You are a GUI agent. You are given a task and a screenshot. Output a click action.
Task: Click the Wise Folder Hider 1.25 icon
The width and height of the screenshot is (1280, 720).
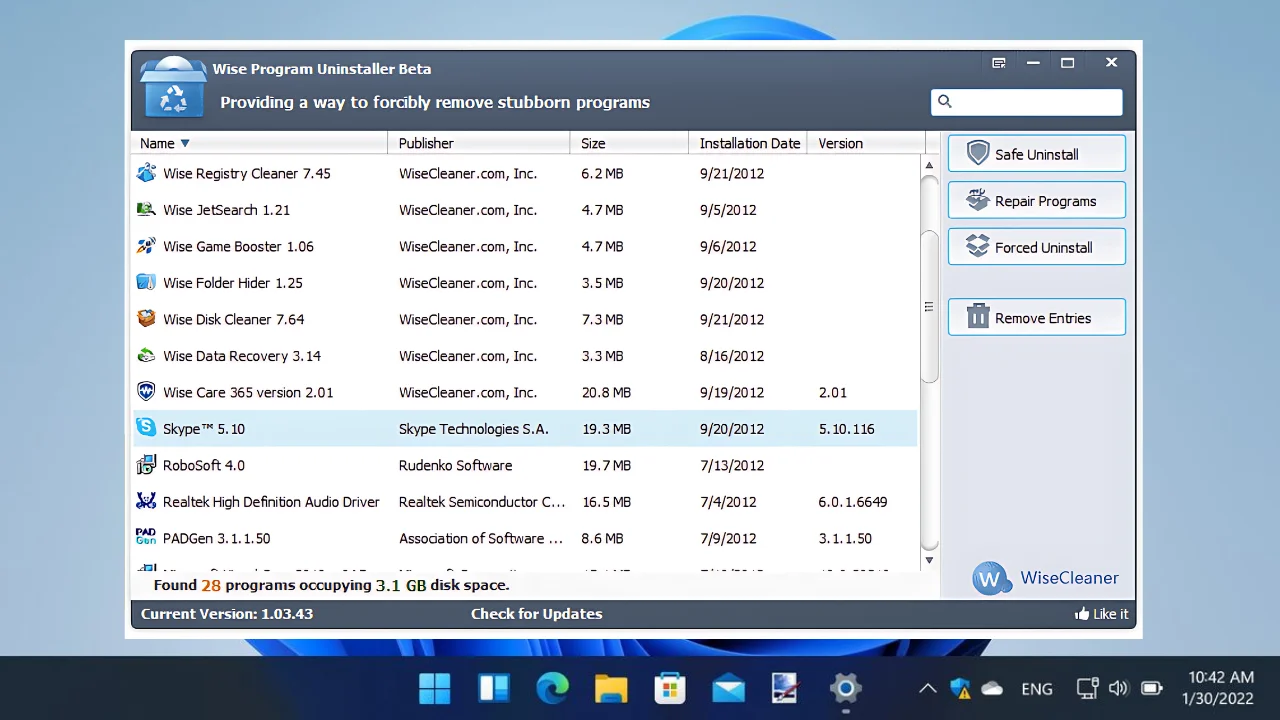coord(146,283)
